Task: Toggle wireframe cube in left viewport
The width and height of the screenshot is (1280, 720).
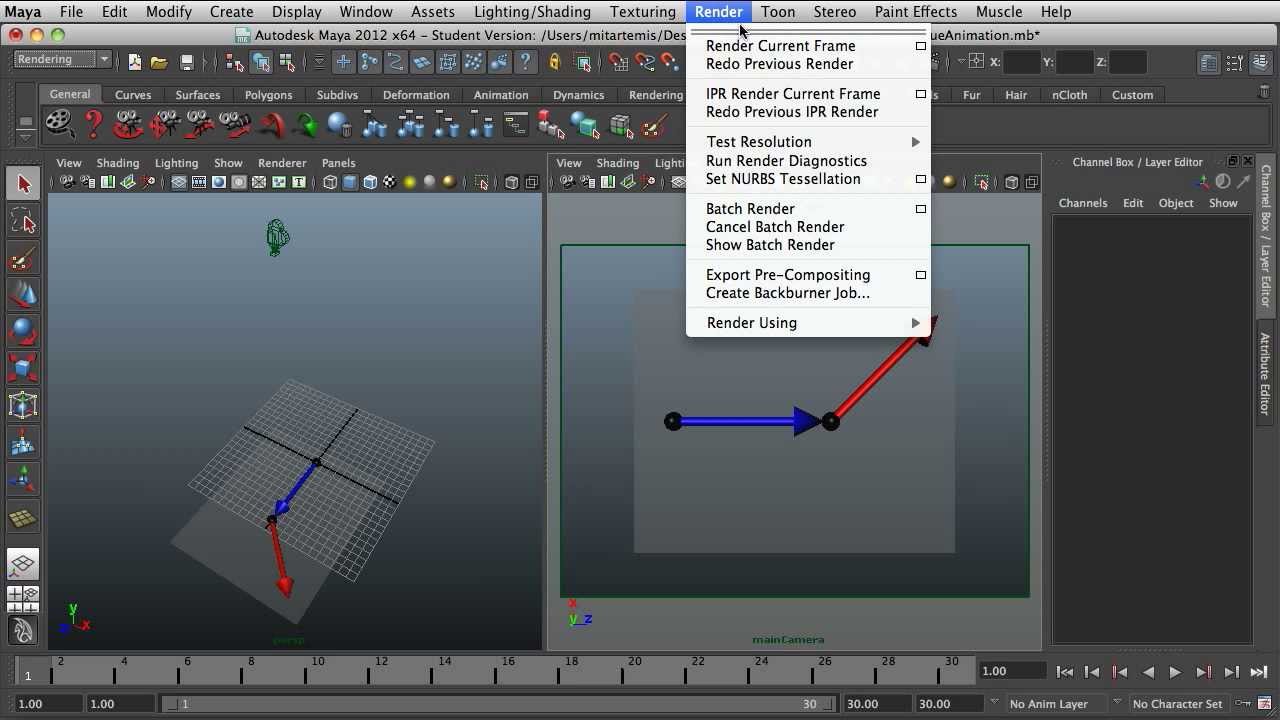Action: [x=330, y=182]
